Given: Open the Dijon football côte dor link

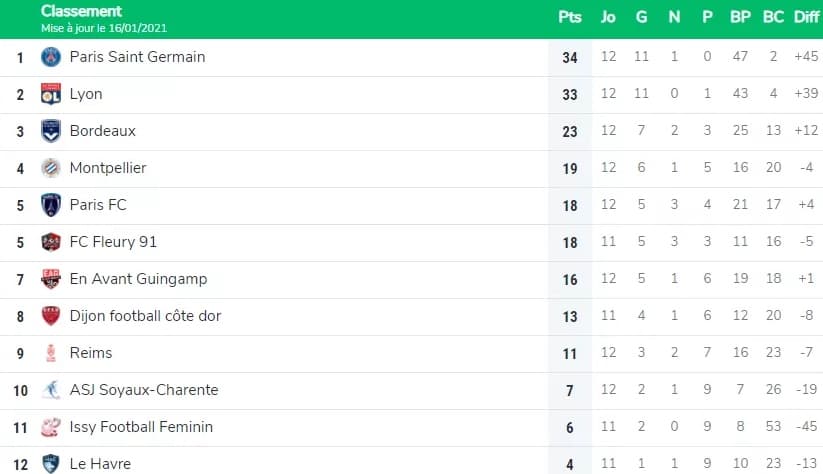Looking at the screenshot, I should [x=145, y=316].
